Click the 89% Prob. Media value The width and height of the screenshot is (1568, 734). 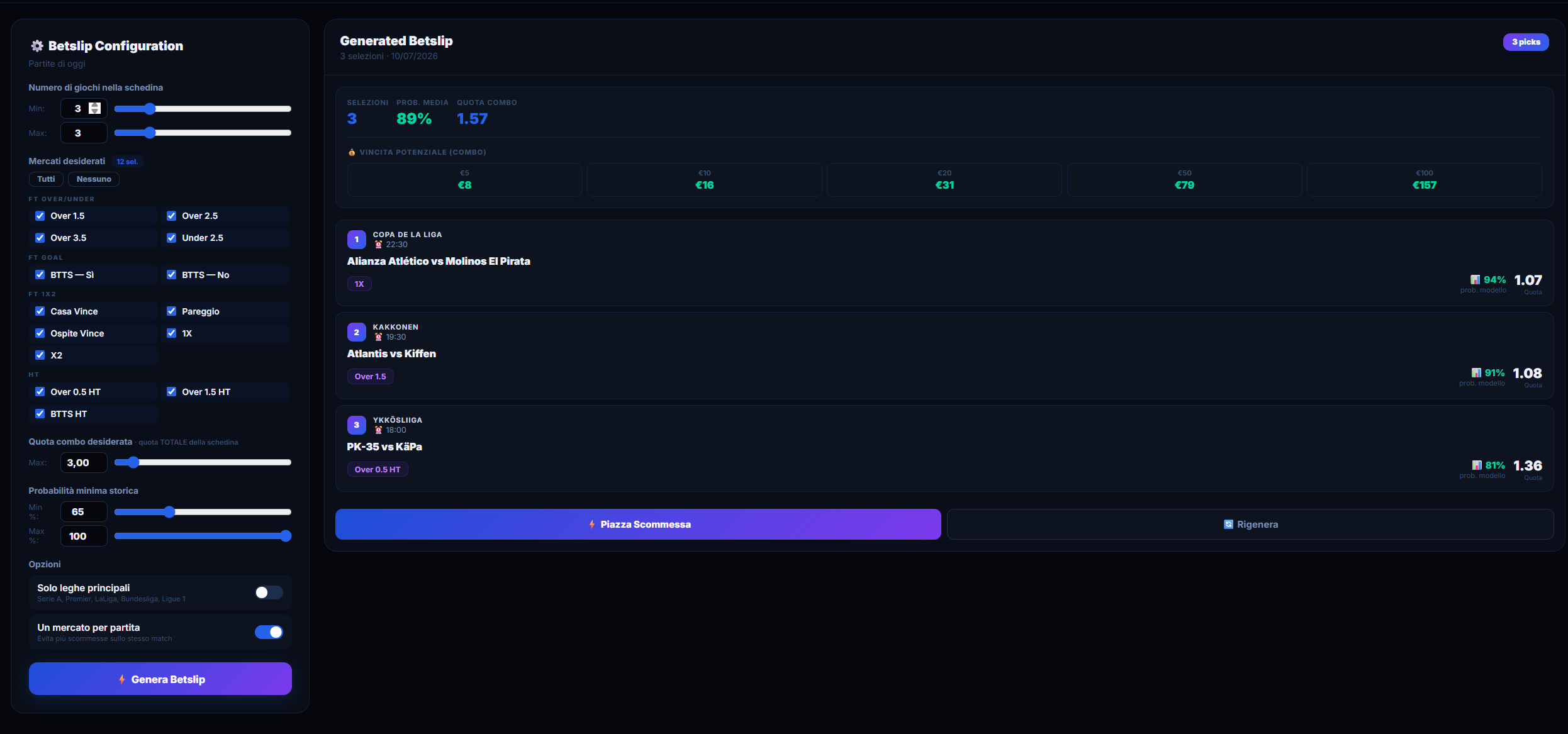[414, 119]
